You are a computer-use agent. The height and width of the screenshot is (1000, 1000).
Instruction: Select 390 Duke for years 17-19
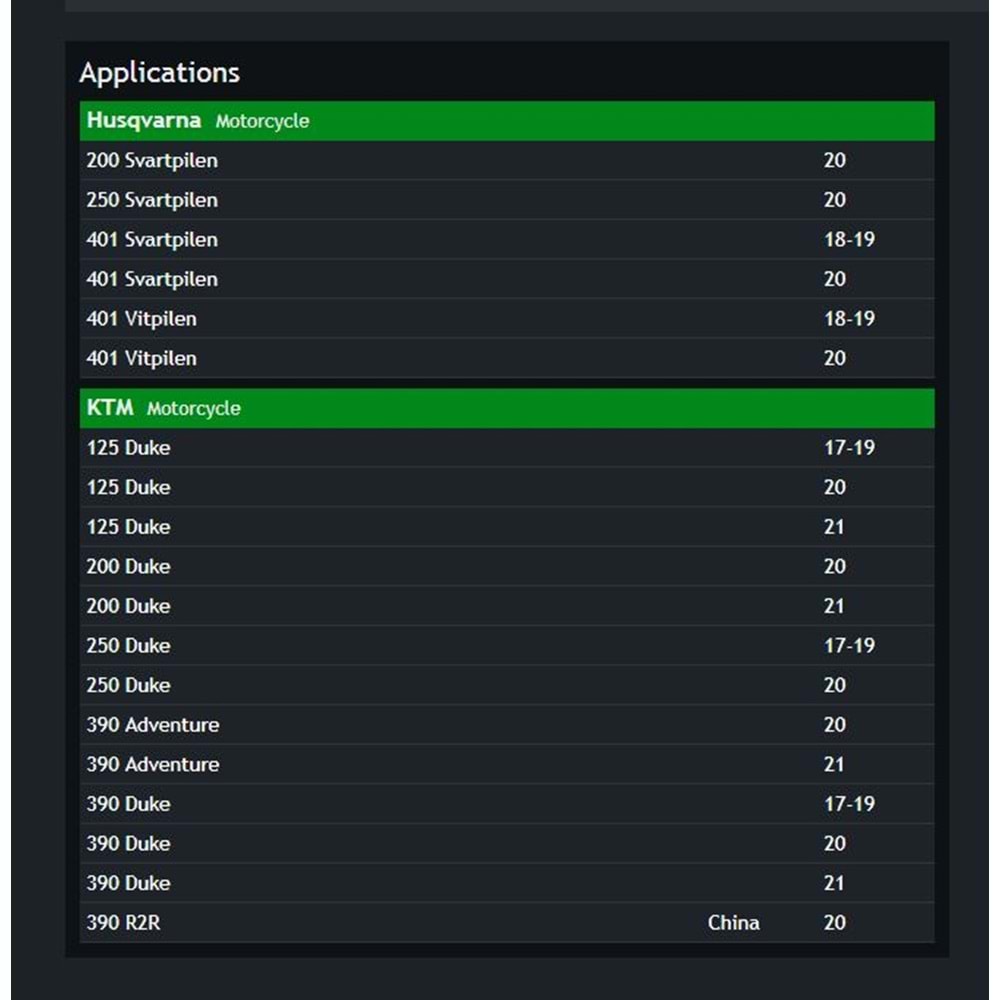tap(128, 804)
